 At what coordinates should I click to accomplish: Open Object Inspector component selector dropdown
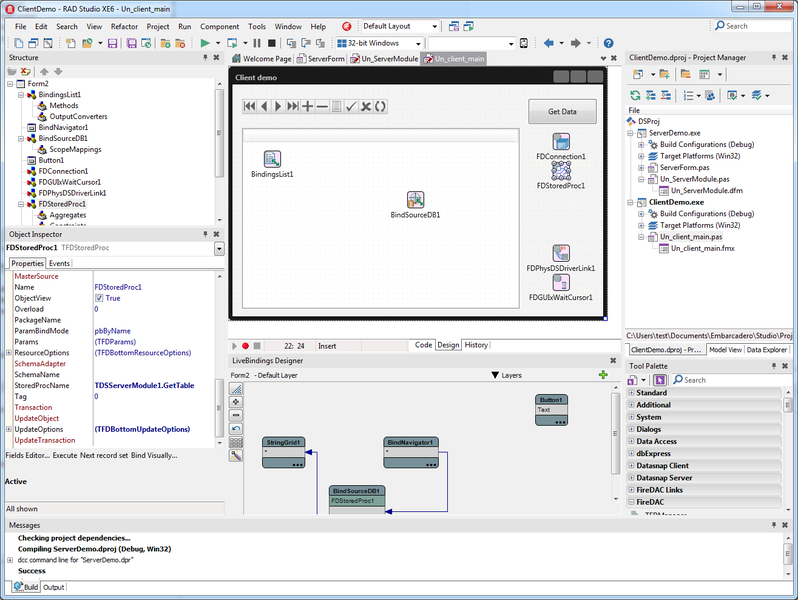219,248
